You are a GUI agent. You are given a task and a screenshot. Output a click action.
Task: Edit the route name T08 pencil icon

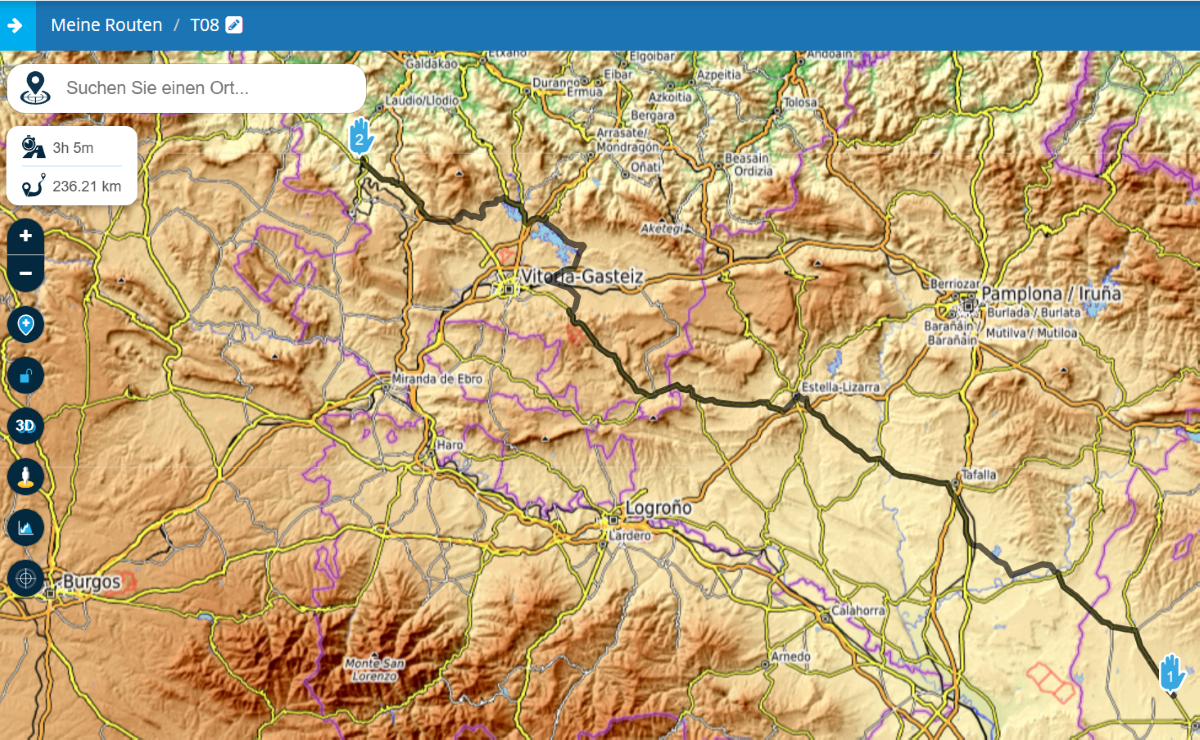tap(234, 25)
